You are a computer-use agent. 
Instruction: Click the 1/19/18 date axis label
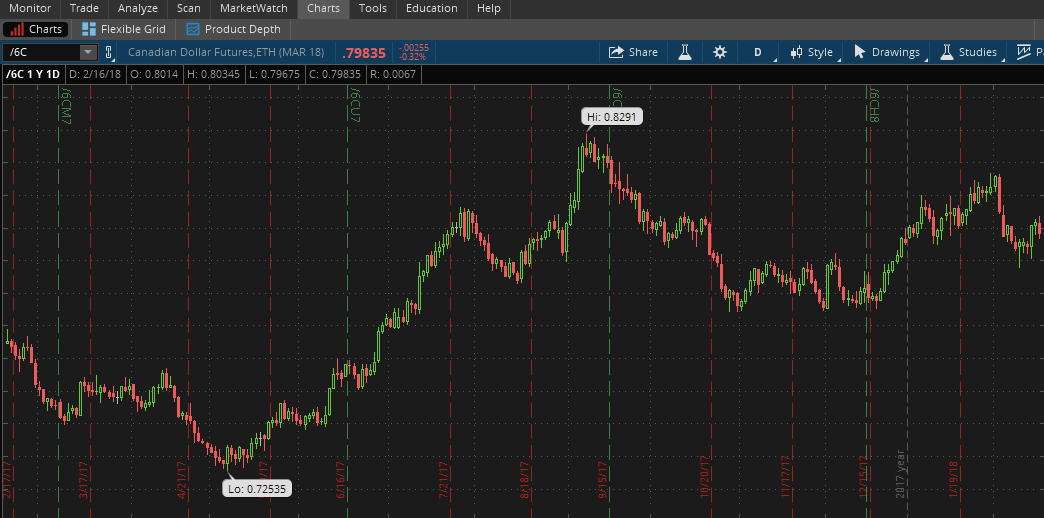point(953,479)
